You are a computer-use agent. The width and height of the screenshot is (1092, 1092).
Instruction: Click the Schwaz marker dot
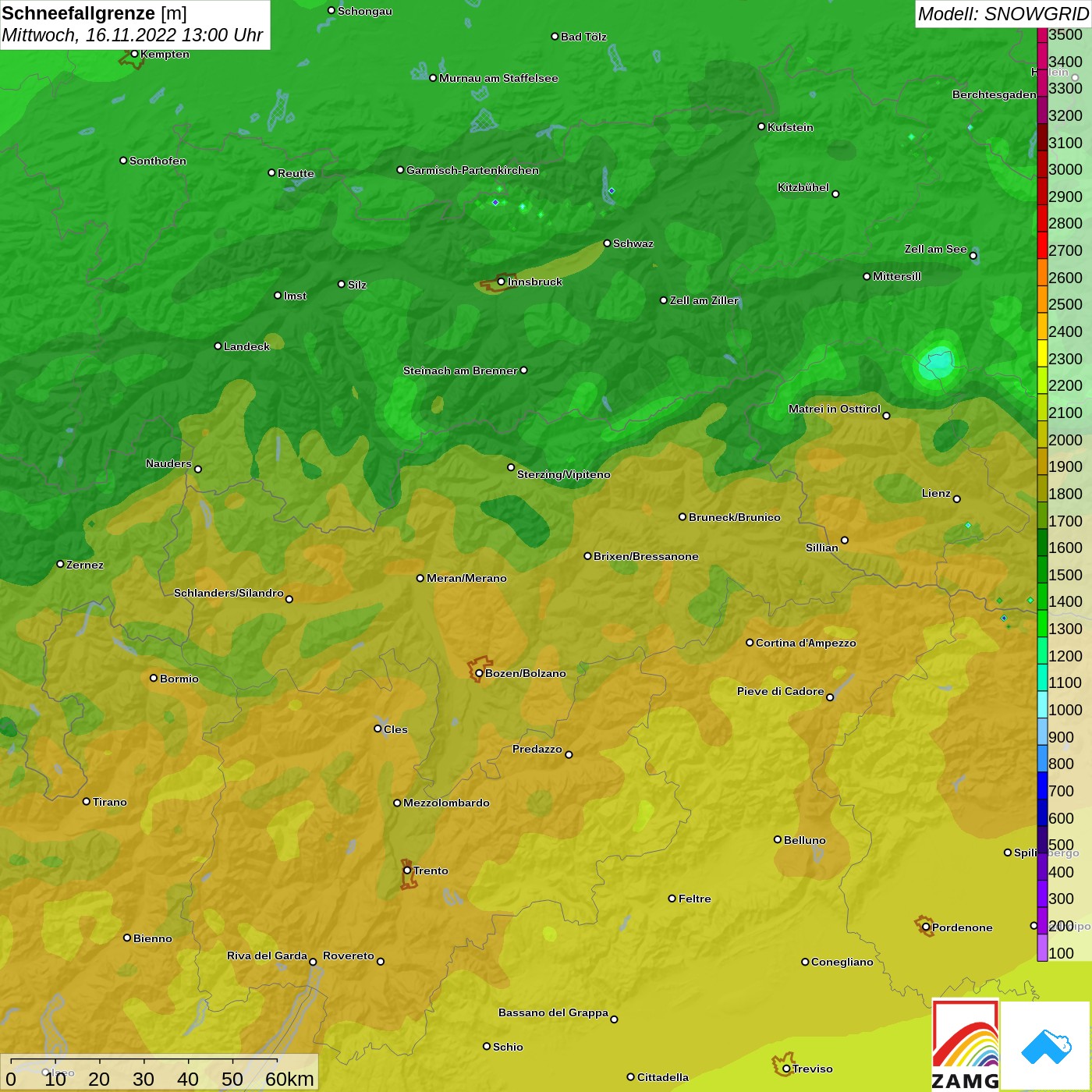point(607,243)
